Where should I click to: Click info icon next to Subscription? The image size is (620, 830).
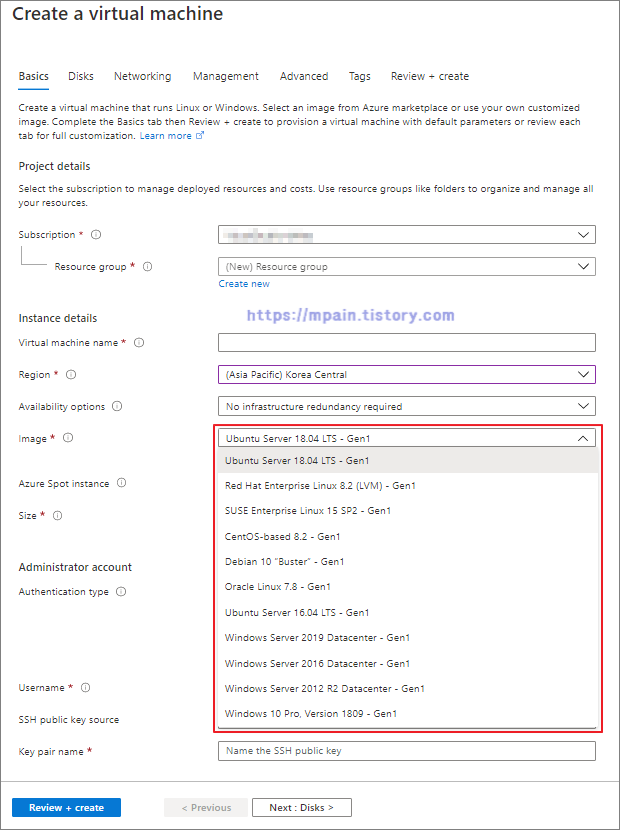96,234
